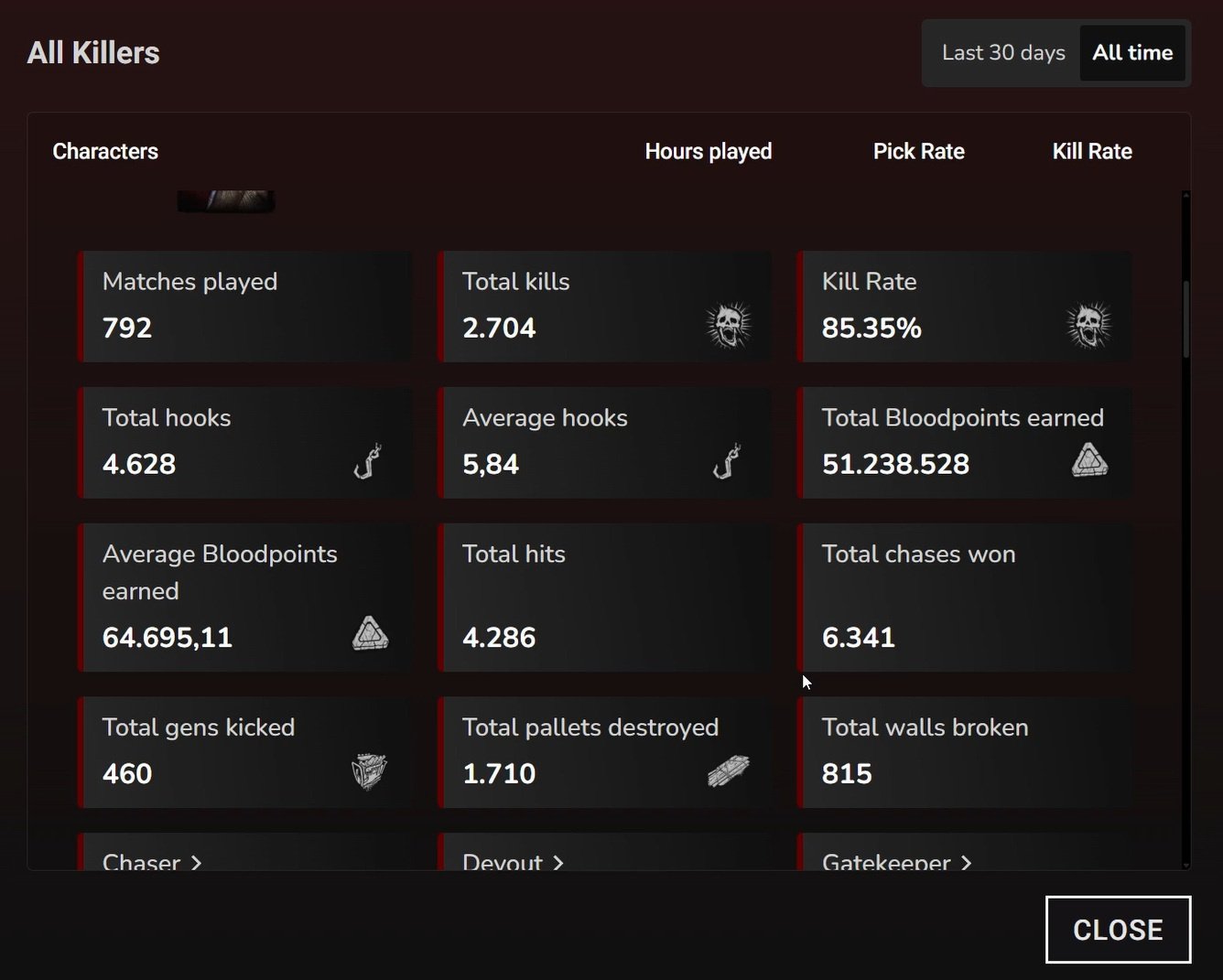Click the Matches played value 792
This screenshot has height=980, width=1223.
point(127,328)
